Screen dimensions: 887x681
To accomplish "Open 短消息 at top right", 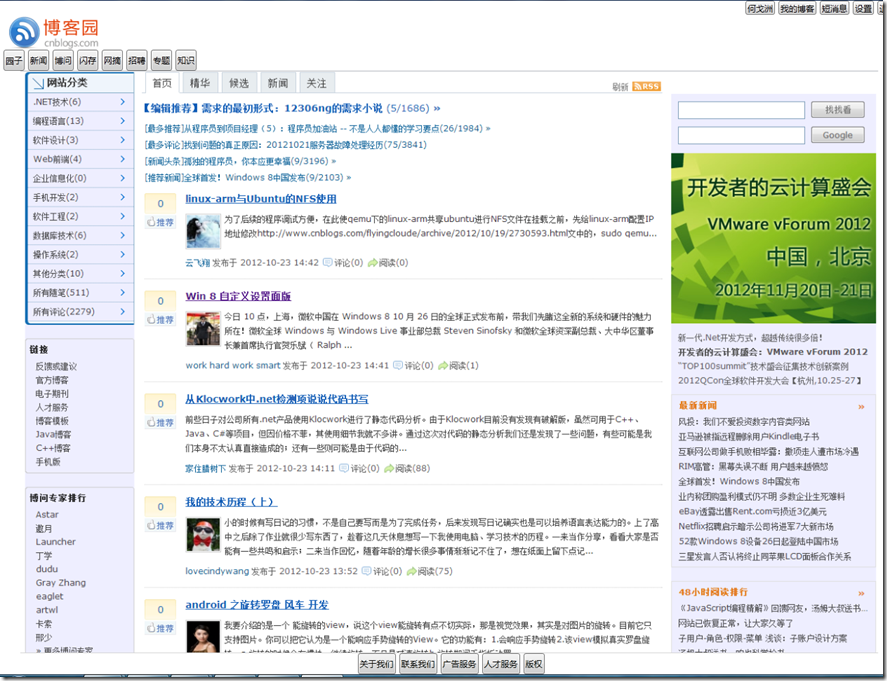I will [x=834, y=8].
